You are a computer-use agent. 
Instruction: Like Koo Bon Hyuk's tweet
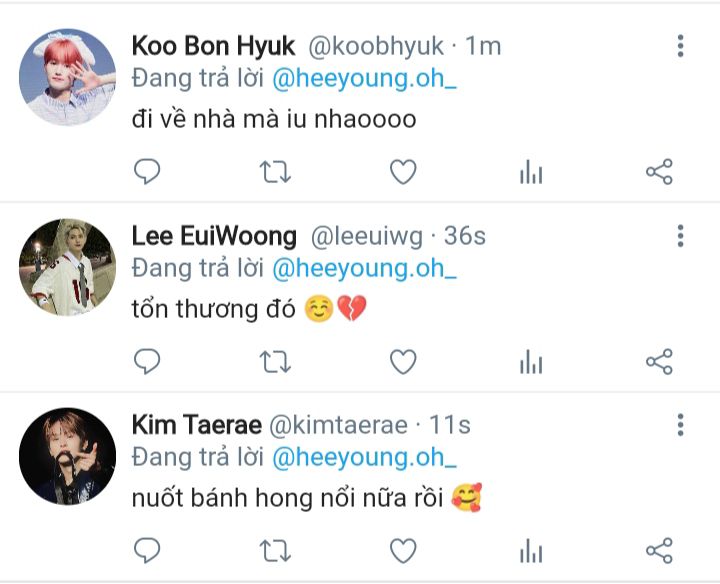coord(403,172)
